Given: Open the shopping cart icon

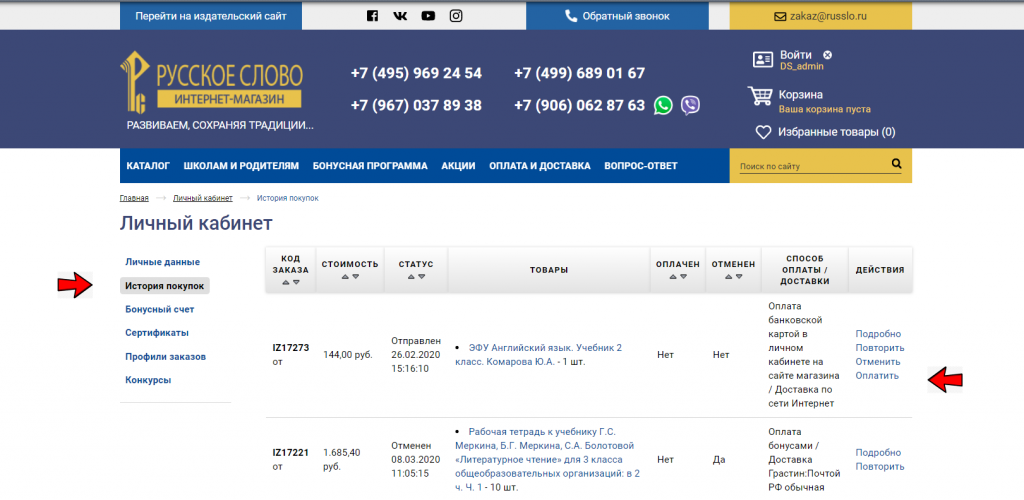Looking at the screenshot, I should pos(761,96).
